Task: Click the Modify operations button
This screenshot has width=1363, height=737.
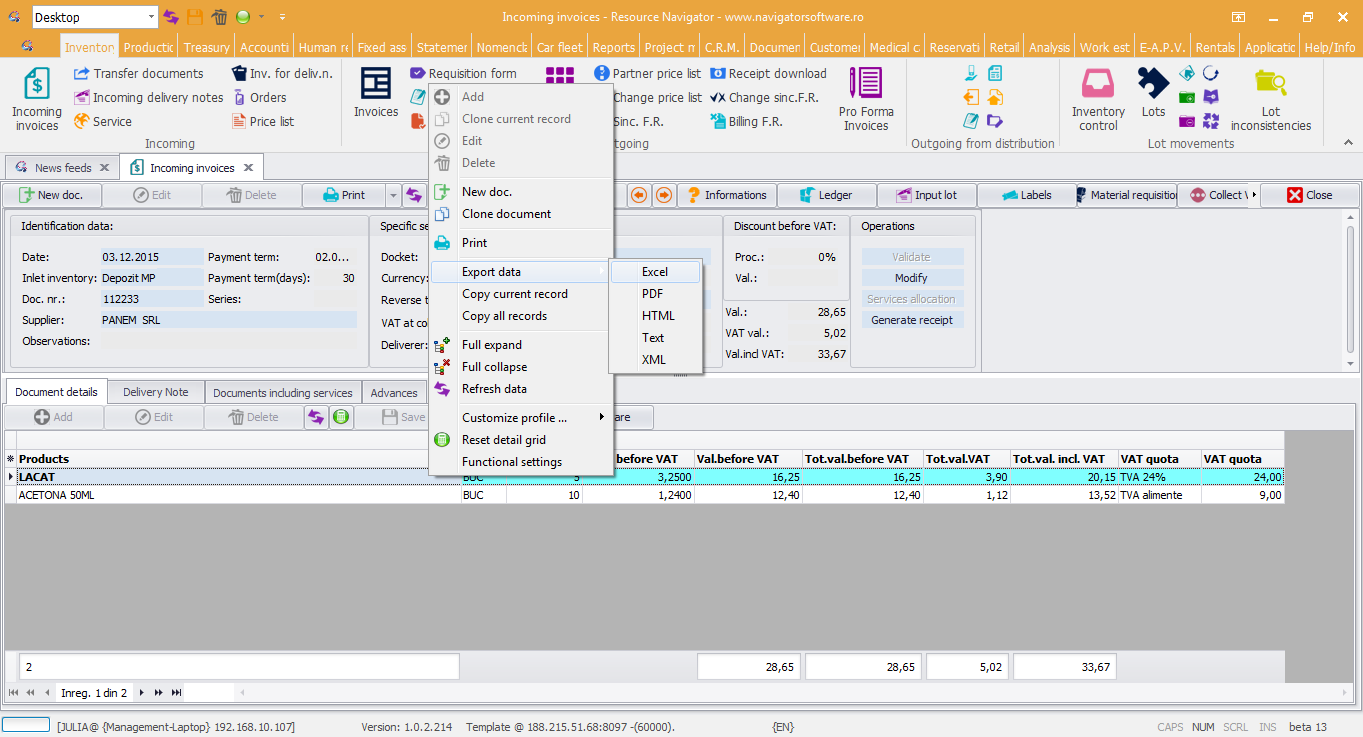Action: tap(912, 278)
